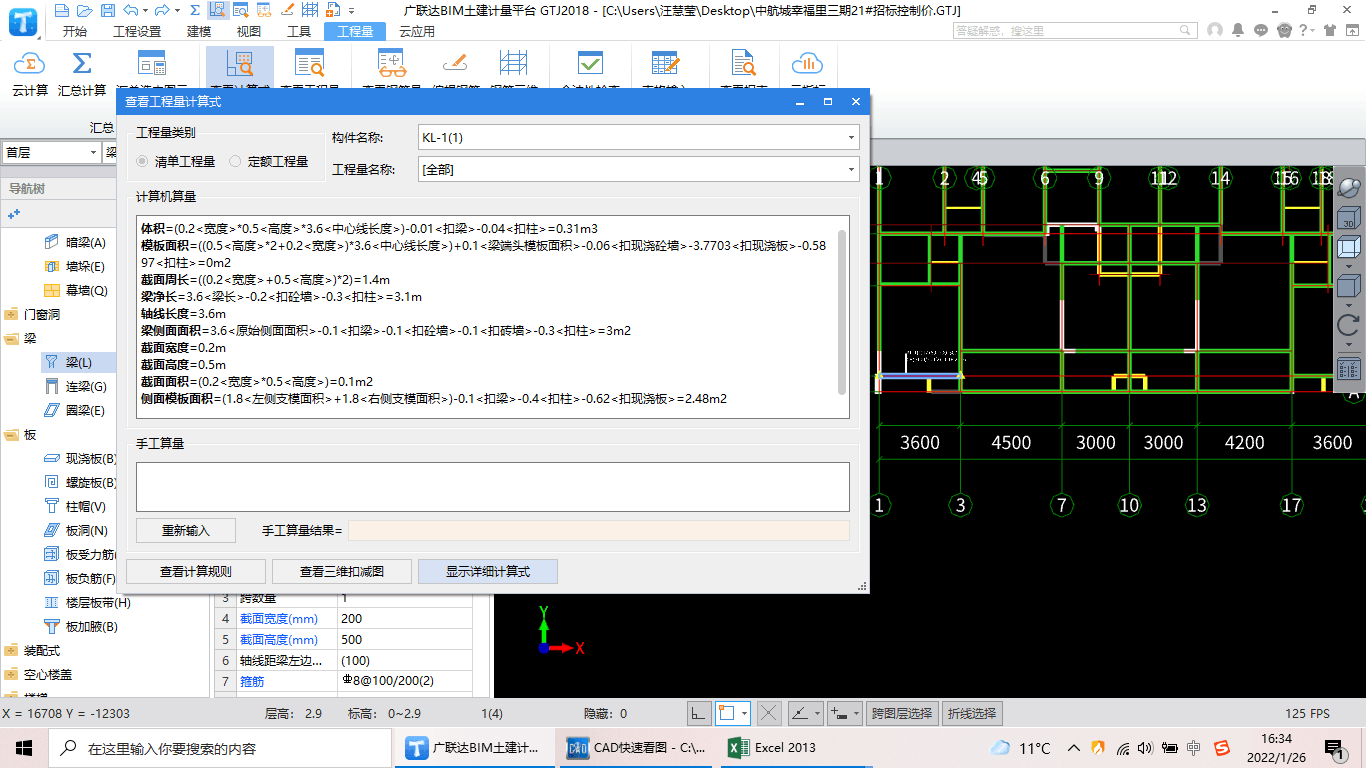The width and height of the screenshot is (1366, 768).
Task: Collapse the 板 tree group
Action: (11, 435)
